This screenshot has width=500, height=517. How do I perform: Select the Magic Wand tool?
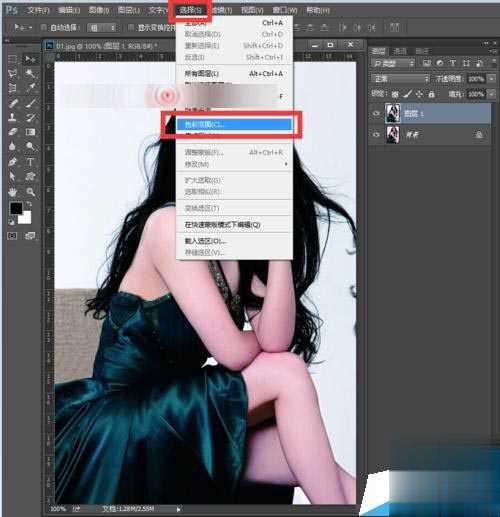coord(31,73)
